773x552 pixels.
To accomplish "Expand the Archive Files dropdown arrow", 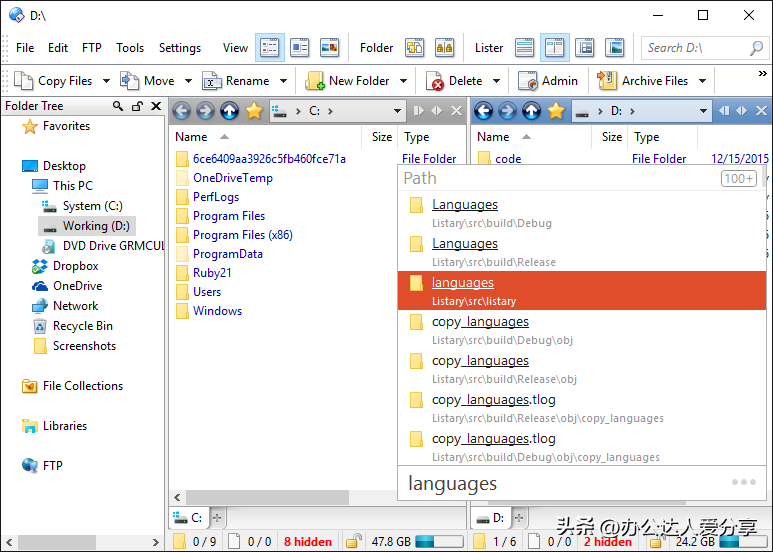I will [702, 81].
